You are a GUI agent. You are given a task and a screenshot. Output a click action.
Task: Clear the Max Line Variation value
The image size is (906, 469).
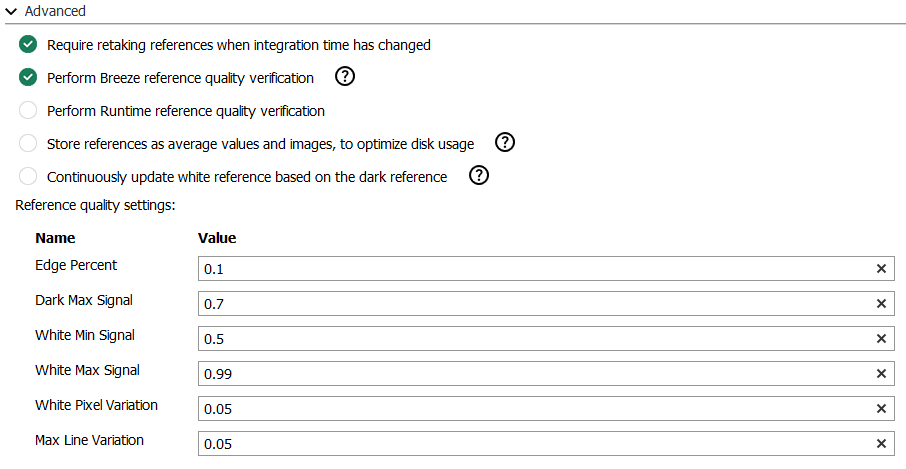tap(881, 444)
